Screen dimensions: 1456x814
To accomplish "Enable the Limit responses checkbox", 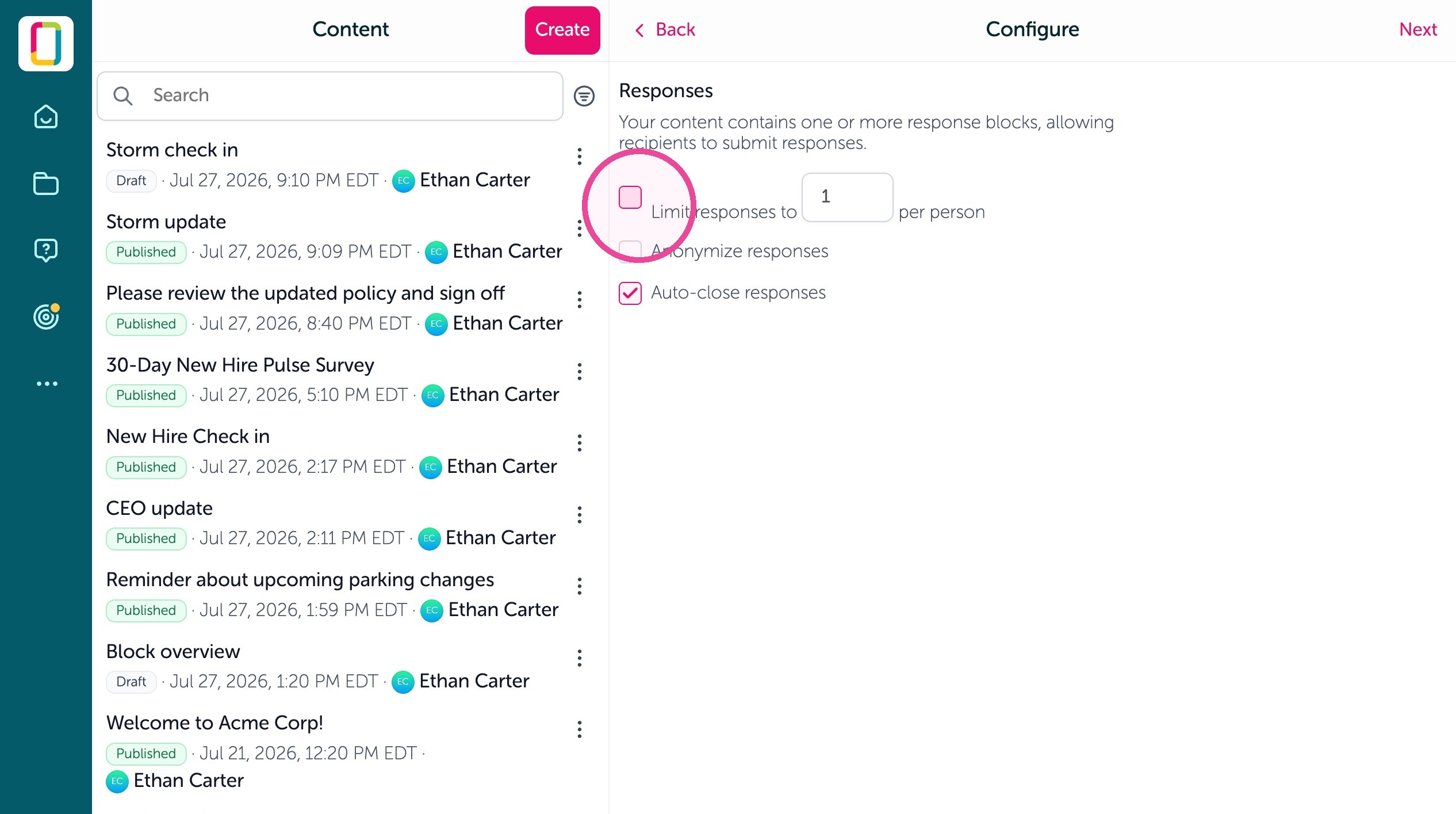I will click(630, 197).
